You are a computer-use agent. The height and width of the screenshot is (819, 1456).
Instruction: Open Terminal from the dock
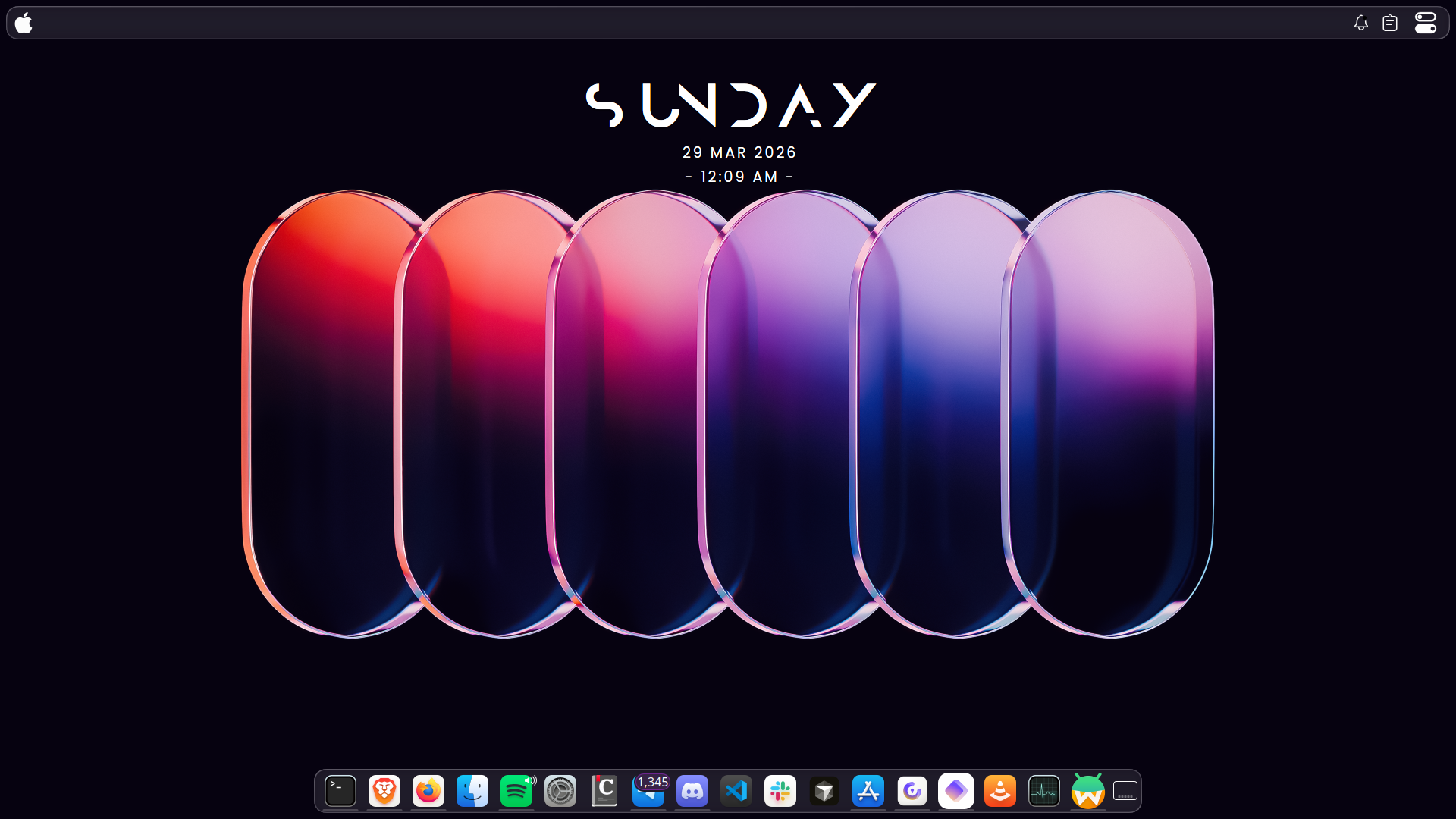340,791
